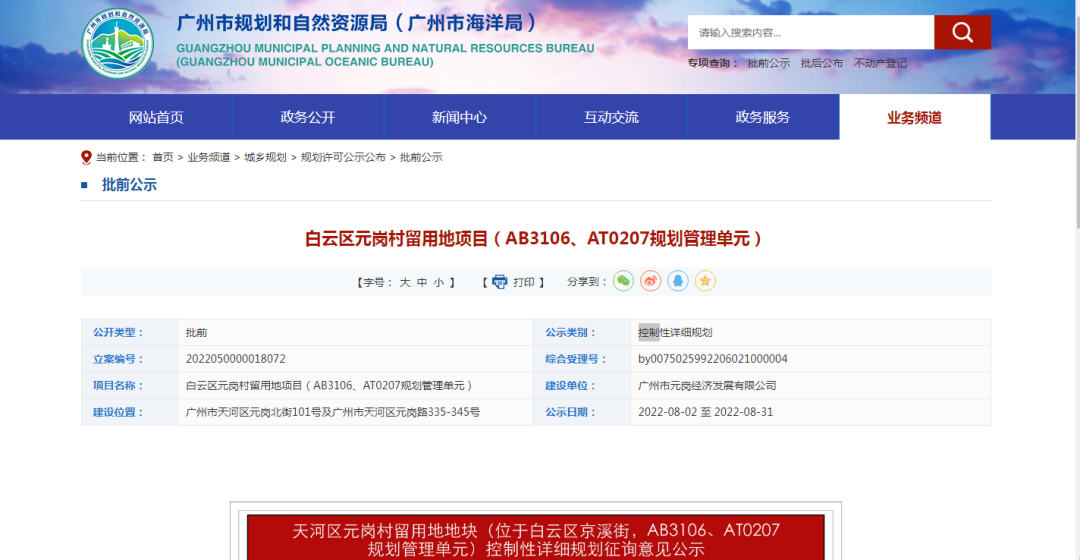Click acceptance number by0075025992206021000004
Screen dimensions: 1080x560
pyautogui.click(x=713, y=359)
